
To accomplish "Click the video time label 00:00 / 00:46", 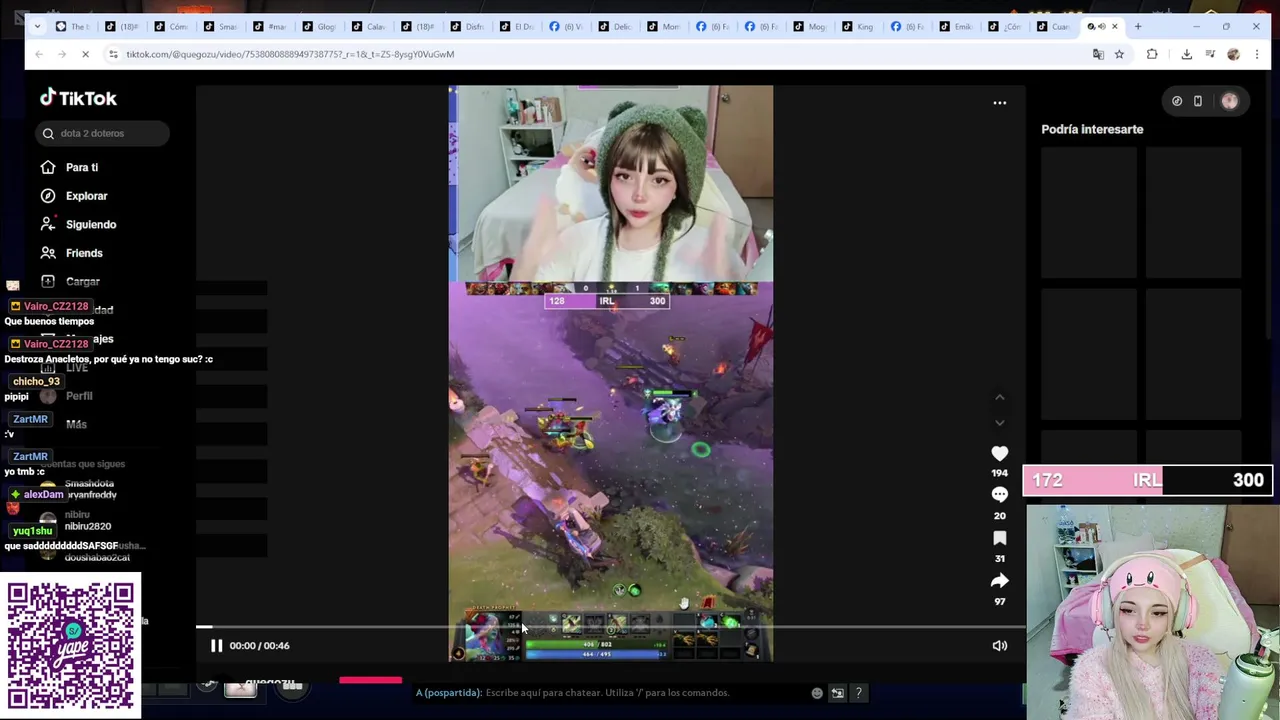I will [260, 646].
